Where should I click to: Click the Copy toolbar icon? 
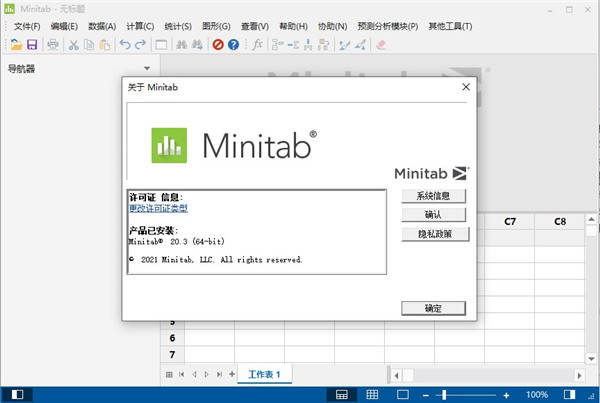click(x=89, y=45)
